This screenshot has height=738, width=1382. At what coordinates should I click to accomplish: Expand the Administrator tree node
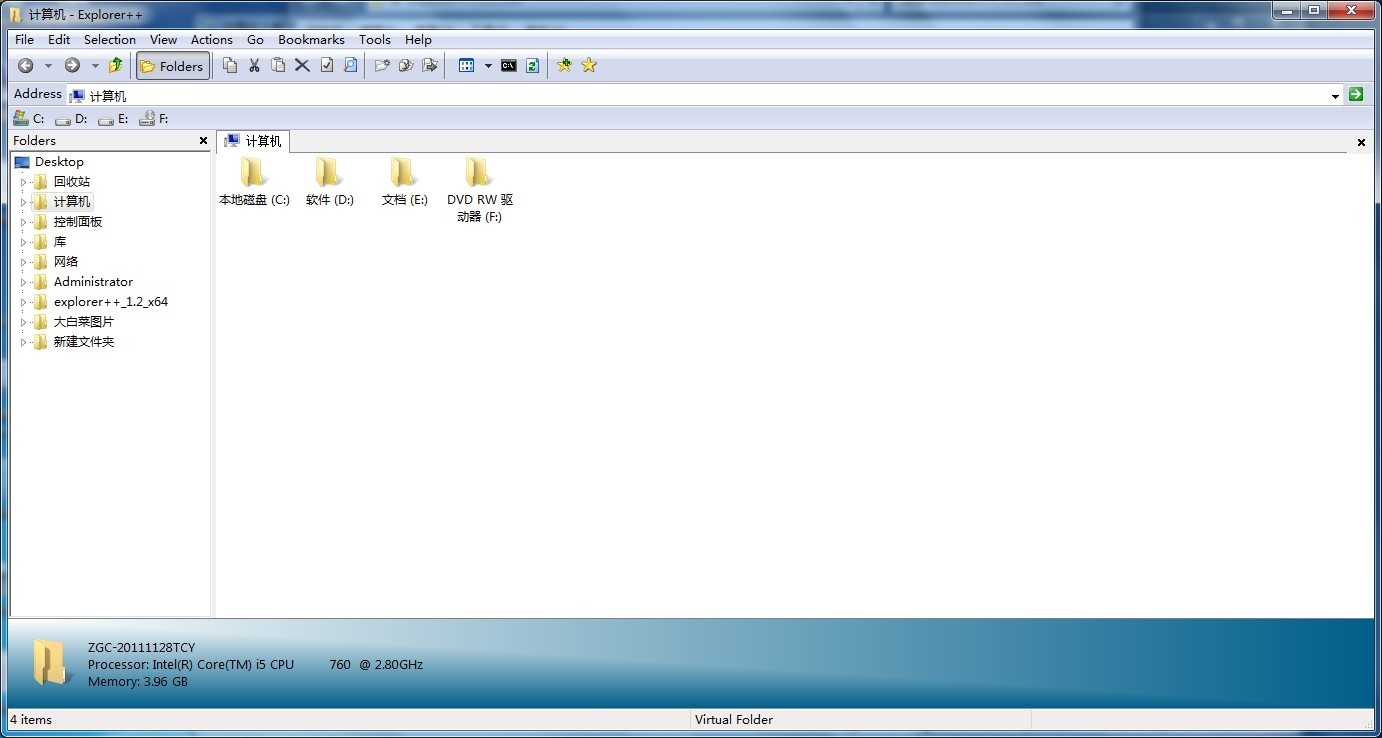coord(23,282)
